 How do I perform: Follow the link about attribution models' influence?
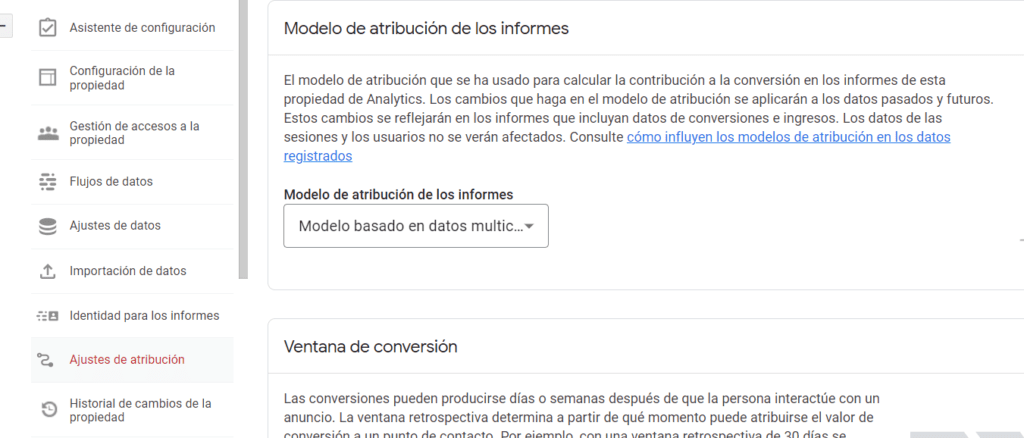(x=617, y=147)
